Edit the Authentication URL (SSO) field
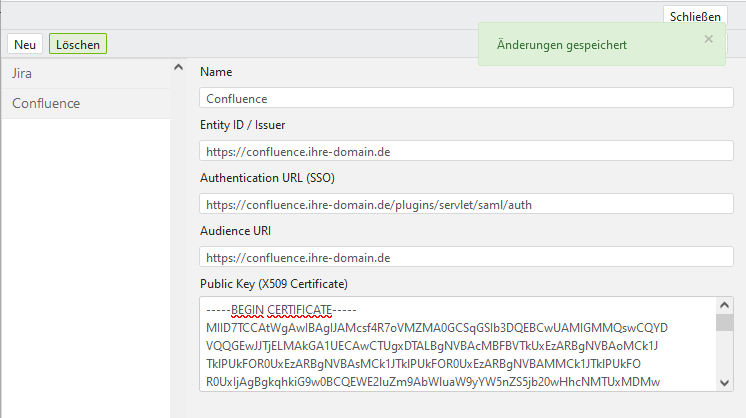The image size is (746, 418). point(467,204)
